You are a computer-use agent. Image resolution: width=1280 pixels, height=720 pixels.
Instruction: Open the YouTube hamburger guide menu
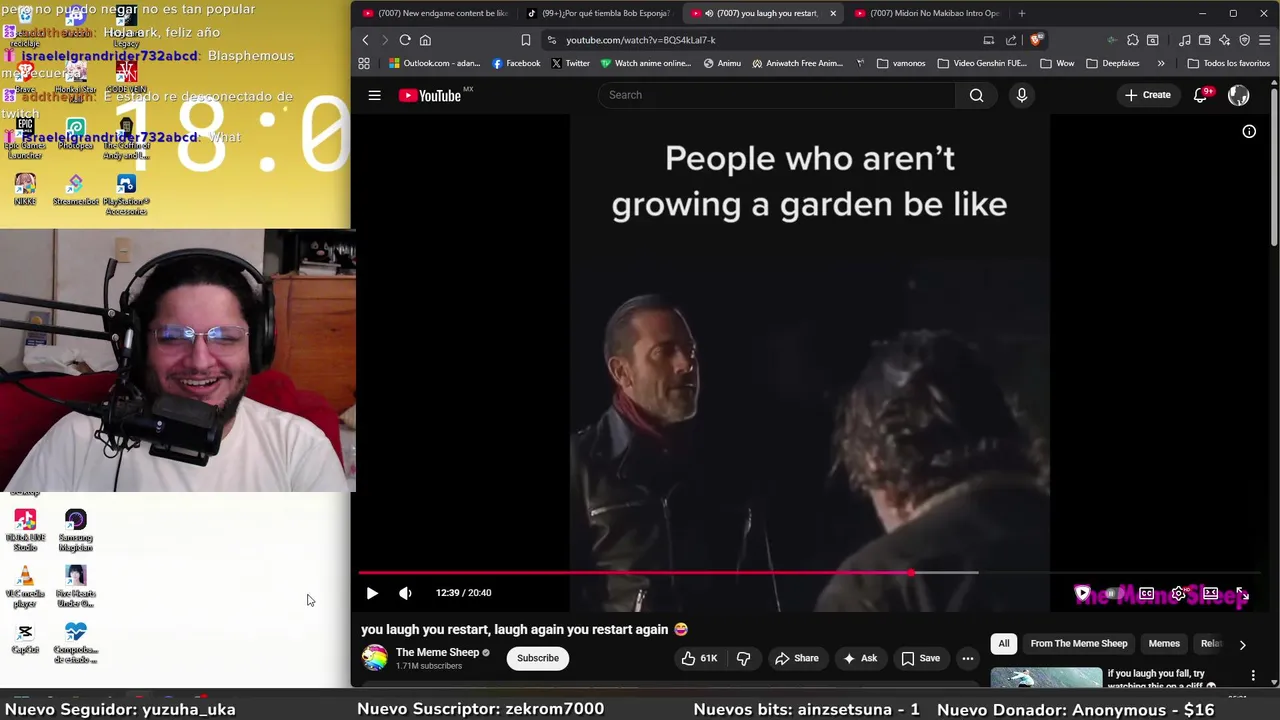pyautogui.click(x=374, y=95)
